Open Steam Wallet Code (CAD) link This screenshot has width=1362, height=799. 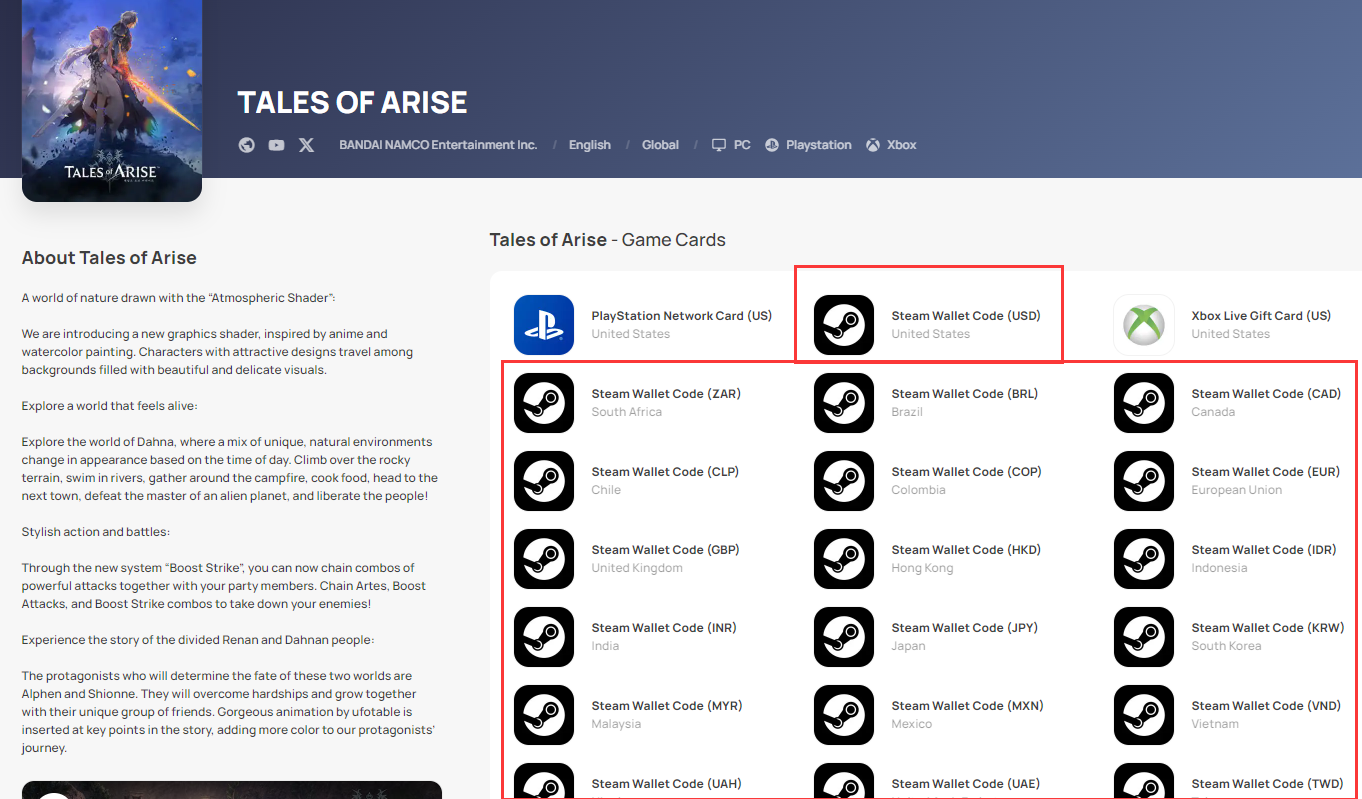[1266, 394]
